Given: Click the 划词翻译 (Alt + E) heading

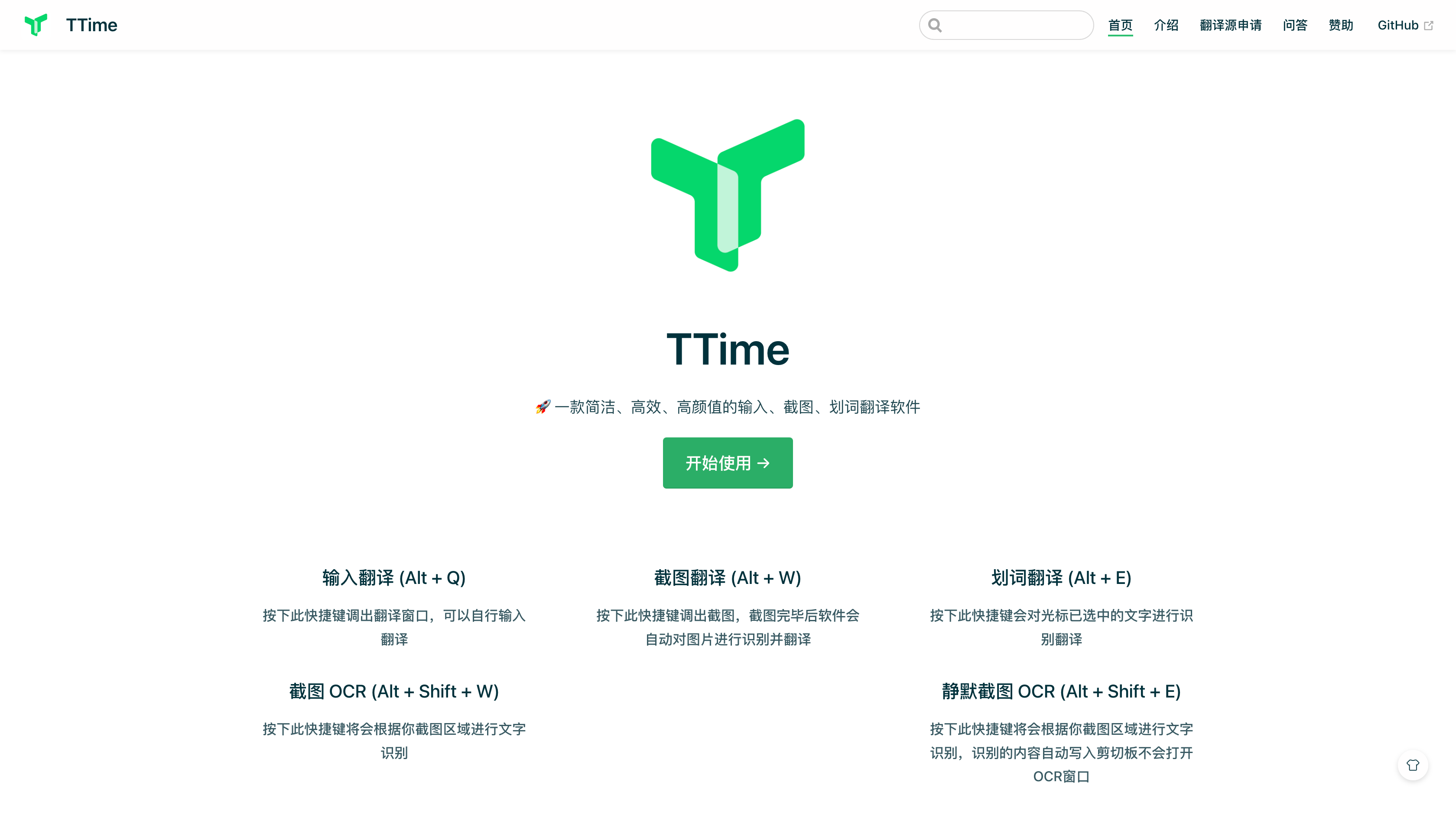Looking at the screenshot, I should point(1061,577).
